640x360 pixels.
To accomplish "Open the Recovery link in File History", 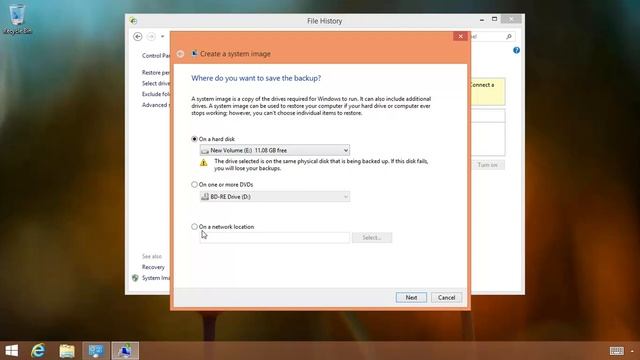I will click(x=153, y=267).
